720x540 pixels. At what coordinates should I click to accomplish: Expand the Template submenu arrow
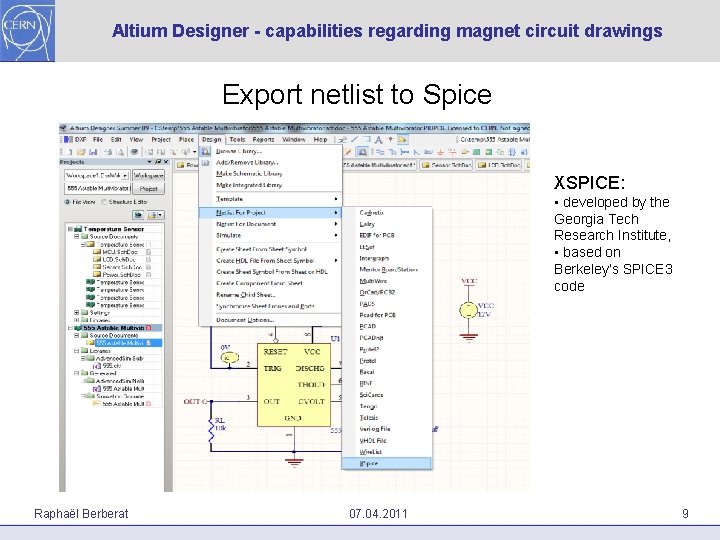[336, 199]
